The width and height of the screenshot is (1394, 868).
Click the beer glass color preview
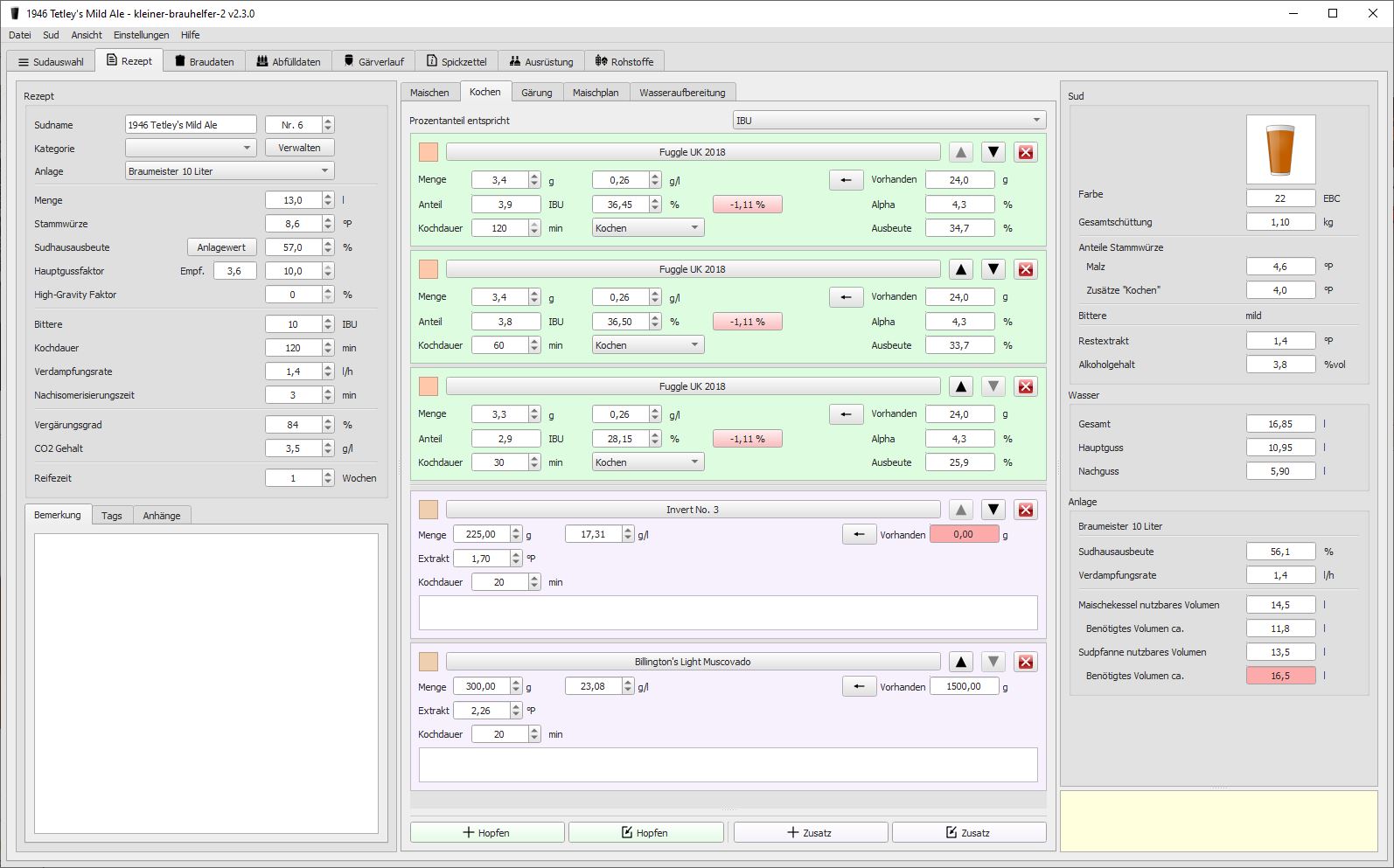pos(1279,149)
